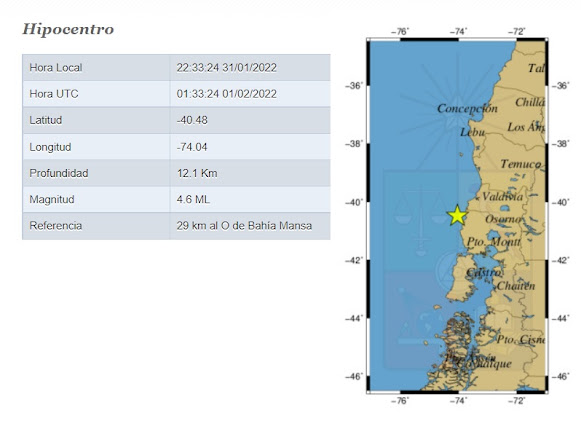The width and height of the screenshot is (581, 437).
Task: Select the Hora Local label cell
Action: click(96, 67)
